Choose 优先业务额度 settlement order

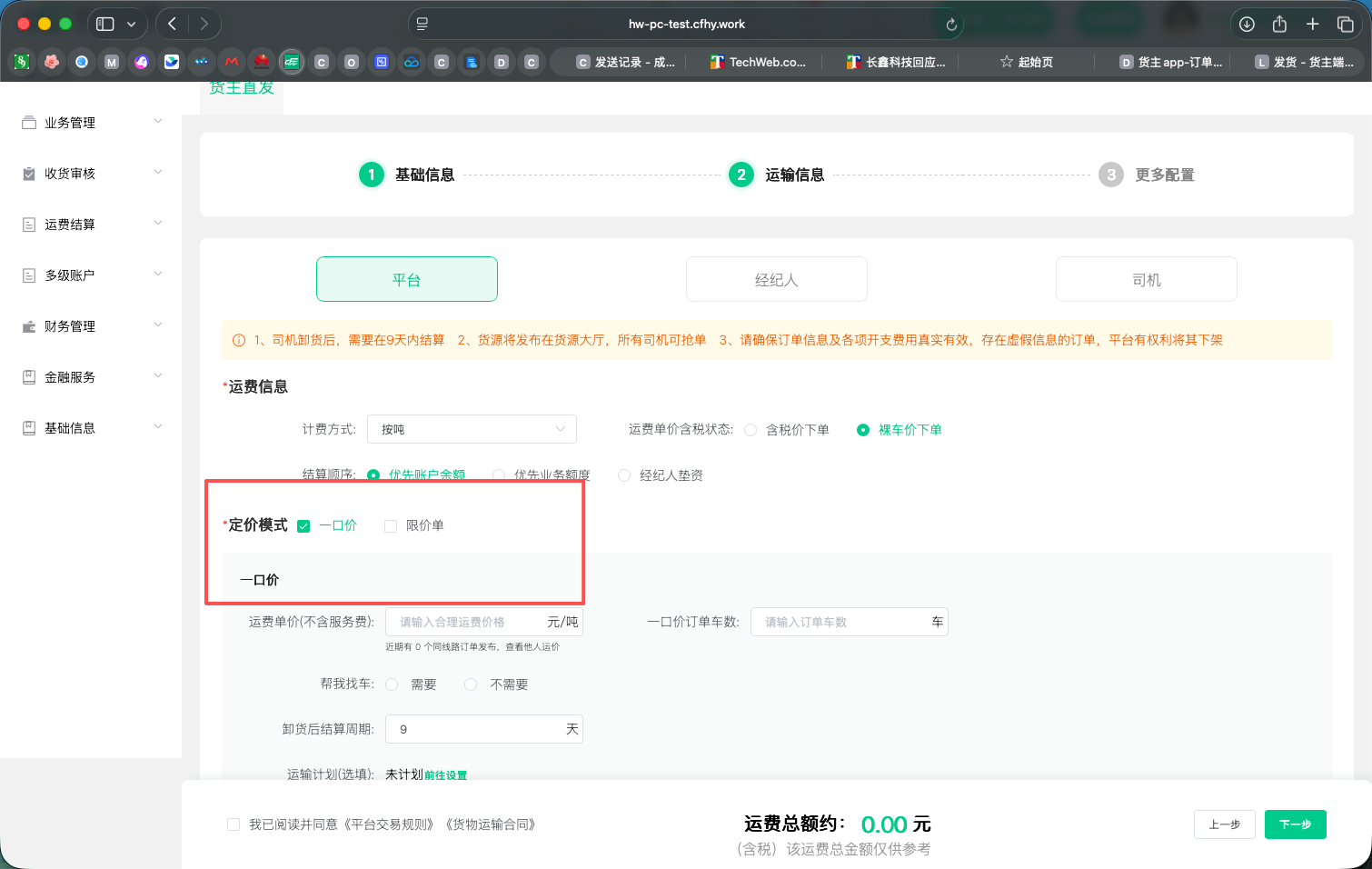[x=499, y=475]
